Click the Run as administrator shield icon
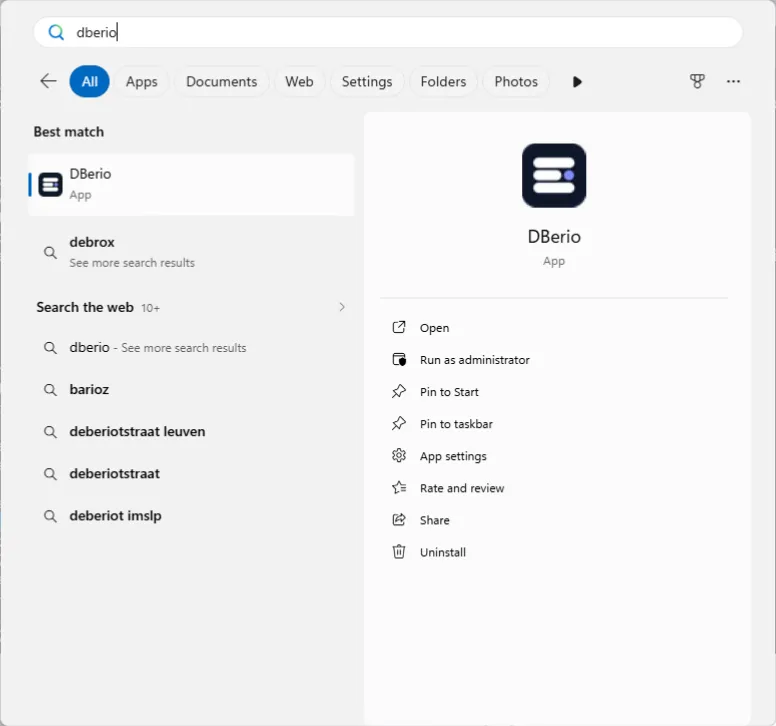Screen dimensions: 776x726 [399, 359]
